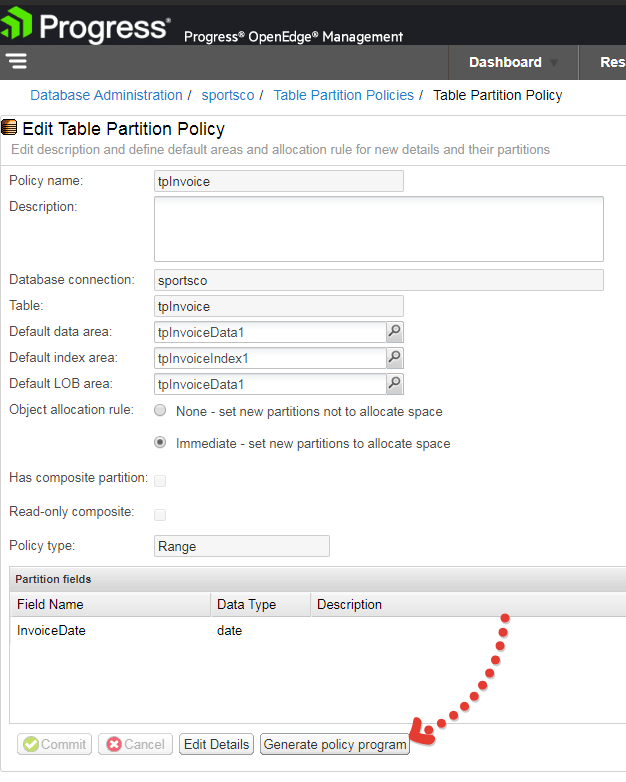Open lookup for Default data area
The height and width of the screenshot is (782, 626).
tap(395, 332)
